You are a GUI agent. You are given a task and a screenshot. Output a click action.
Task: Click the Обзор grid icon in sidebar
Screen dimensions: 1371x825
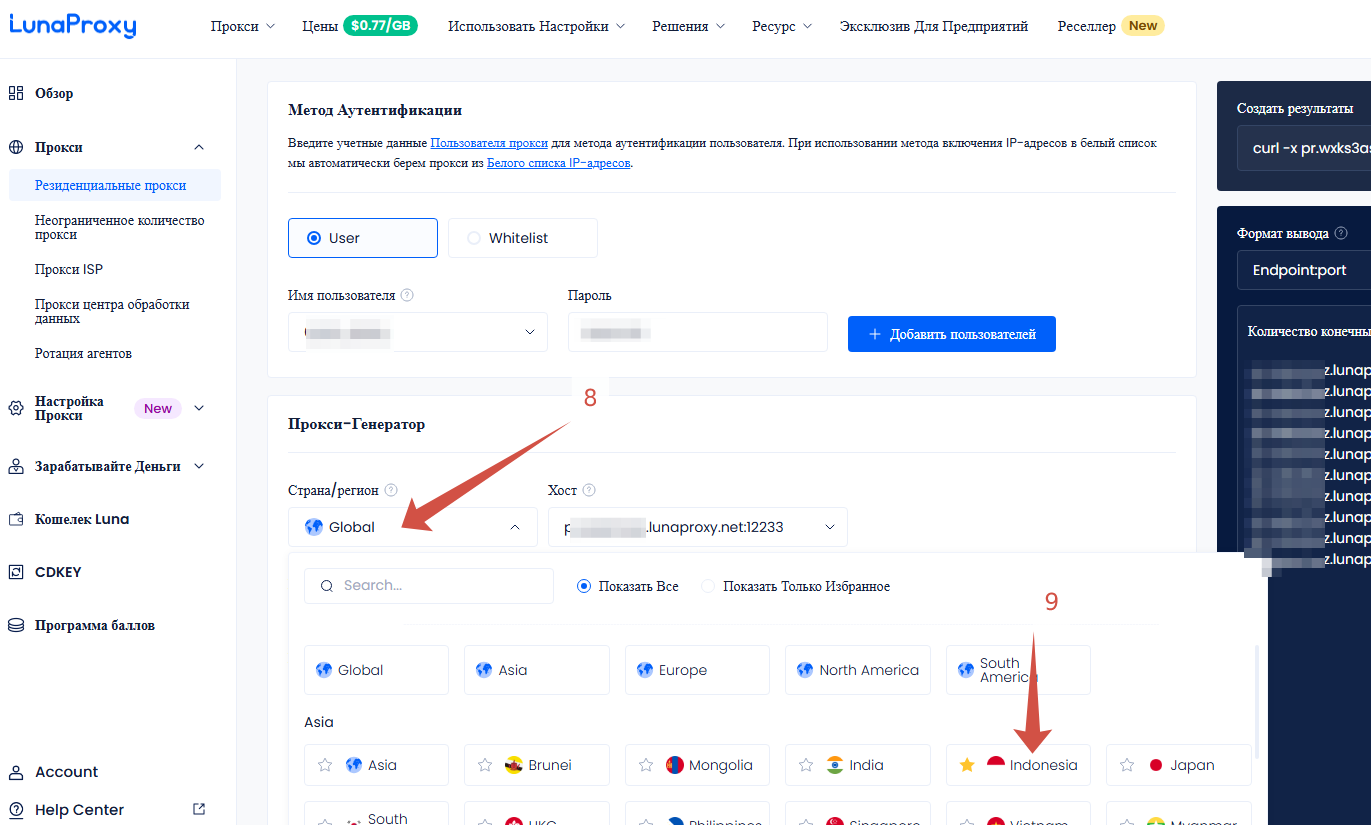(16, 93)
